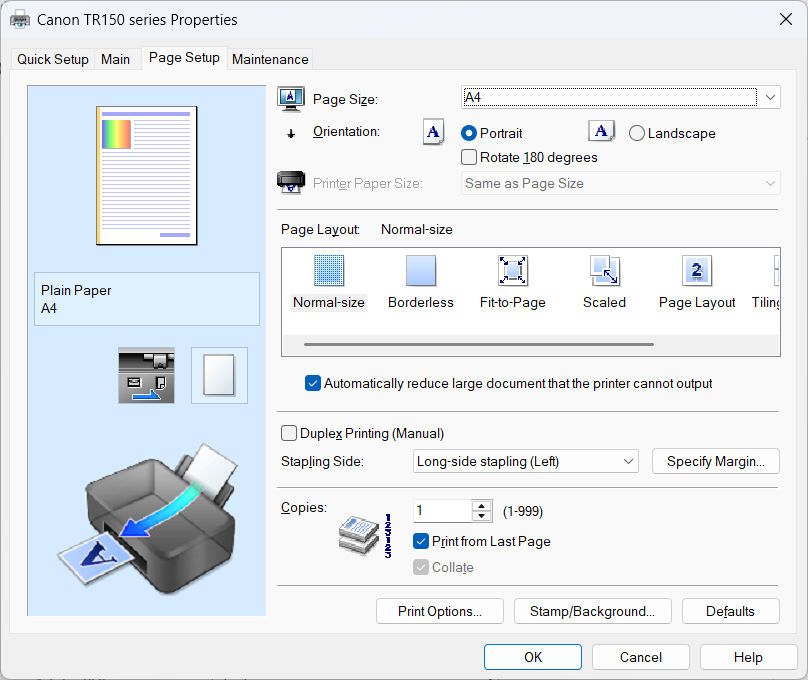Click the Plain Paper A4 media info box
Image resolution: width=808 pixels, height=680 pixels.
[147, 299]
